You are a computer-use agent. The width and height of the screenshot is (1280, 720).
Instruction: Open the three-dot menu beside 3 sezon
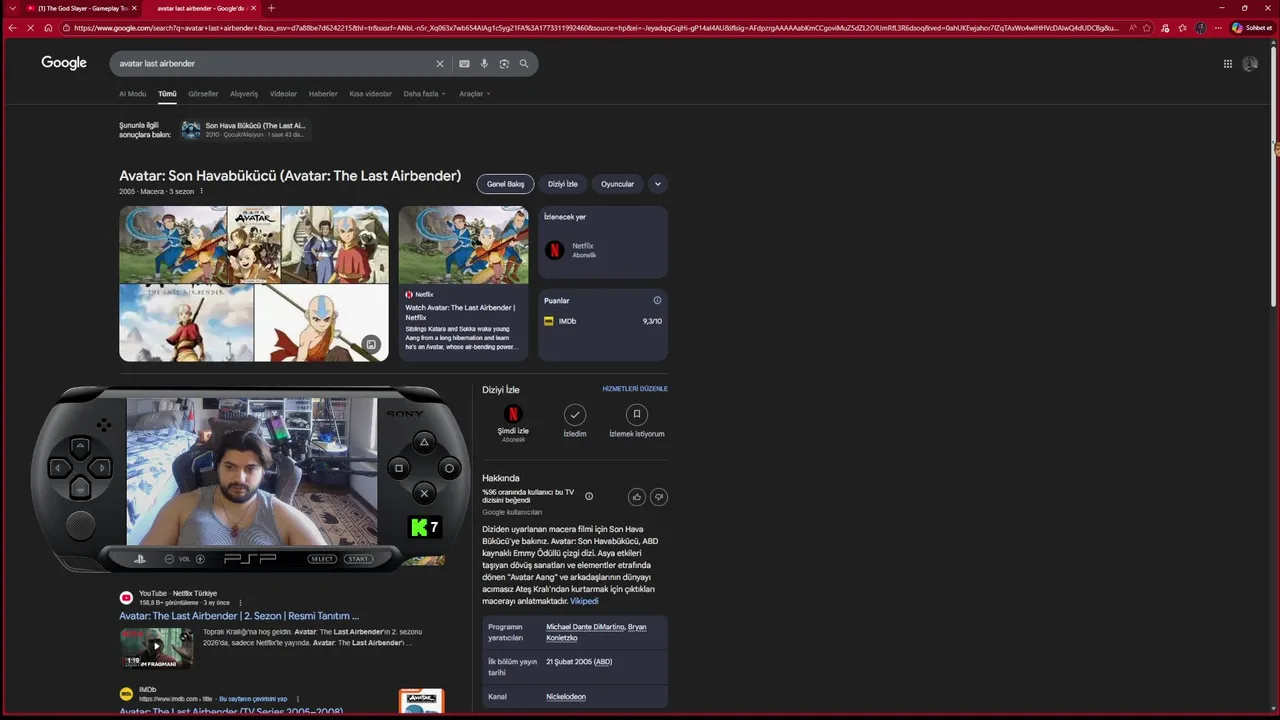[201, 191]
